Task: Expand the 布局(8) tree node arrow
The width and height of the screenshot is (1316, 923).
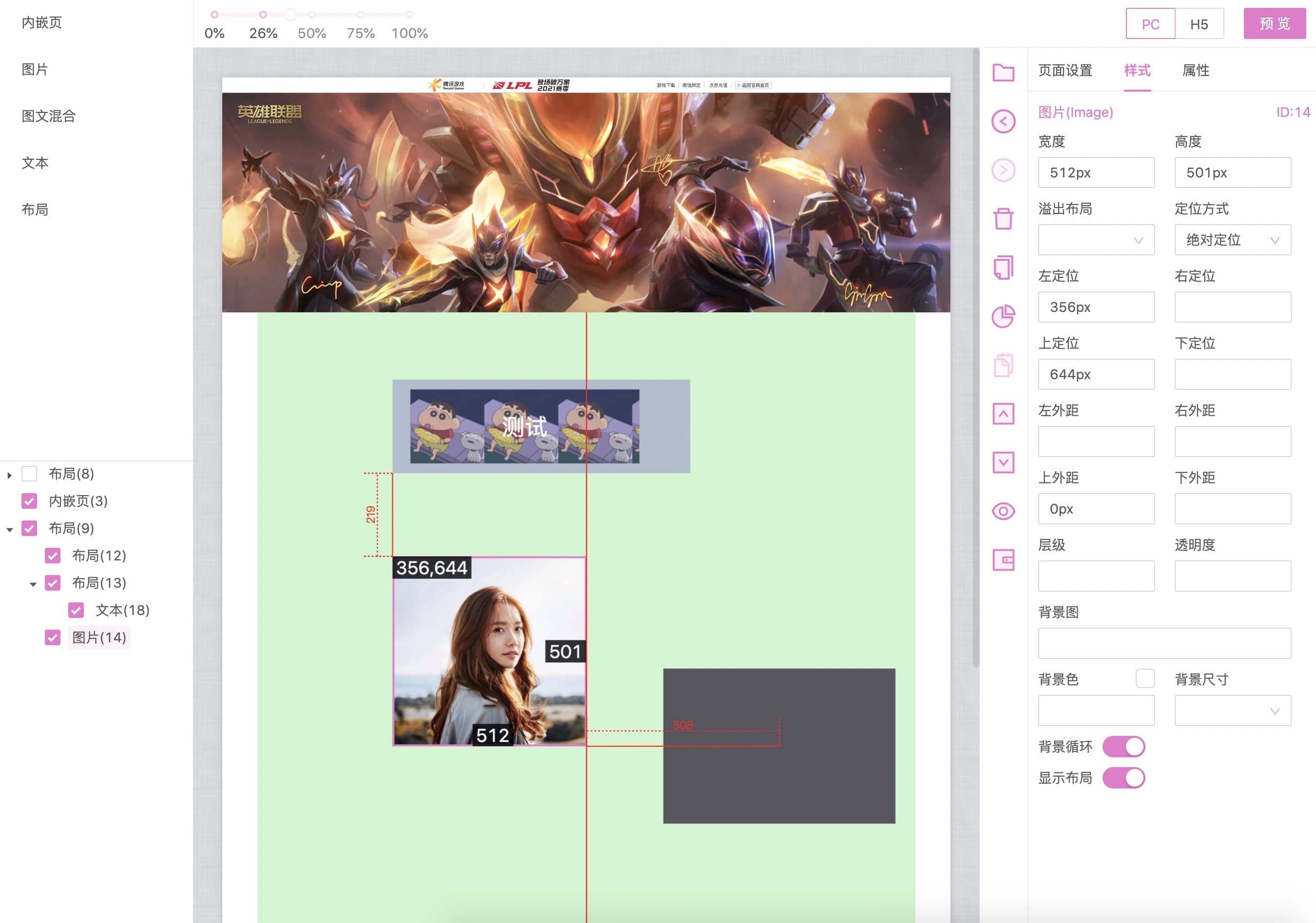Action: pos(9,475)
